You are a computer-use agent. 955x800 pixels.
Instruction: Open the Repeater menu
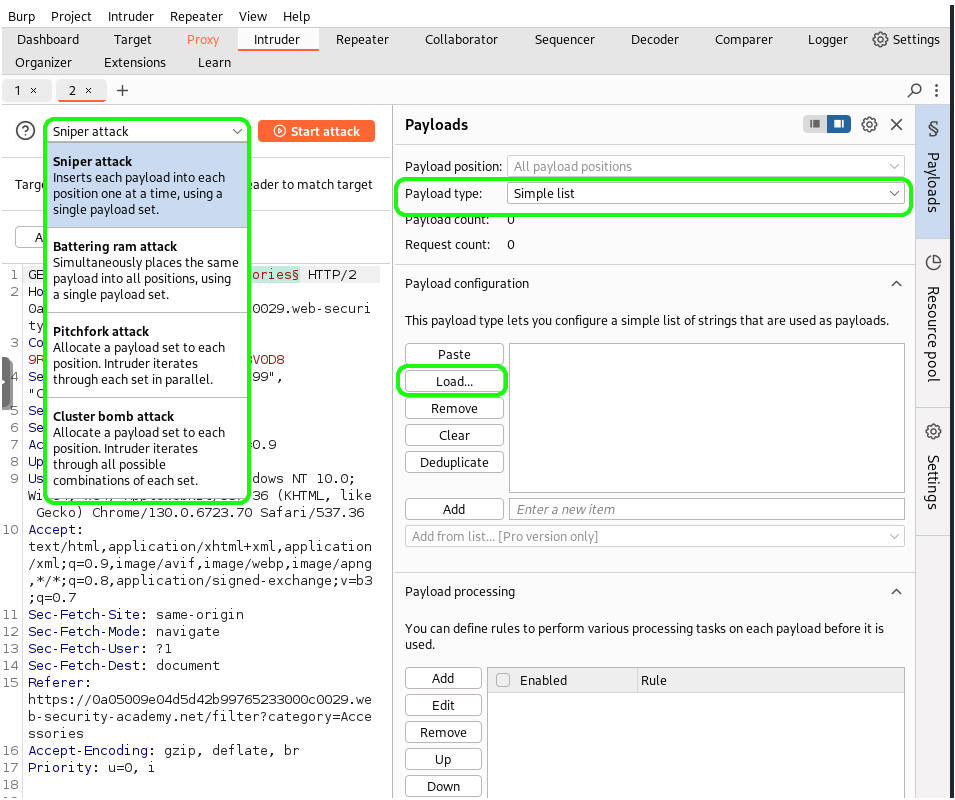(x=196, y=16)
